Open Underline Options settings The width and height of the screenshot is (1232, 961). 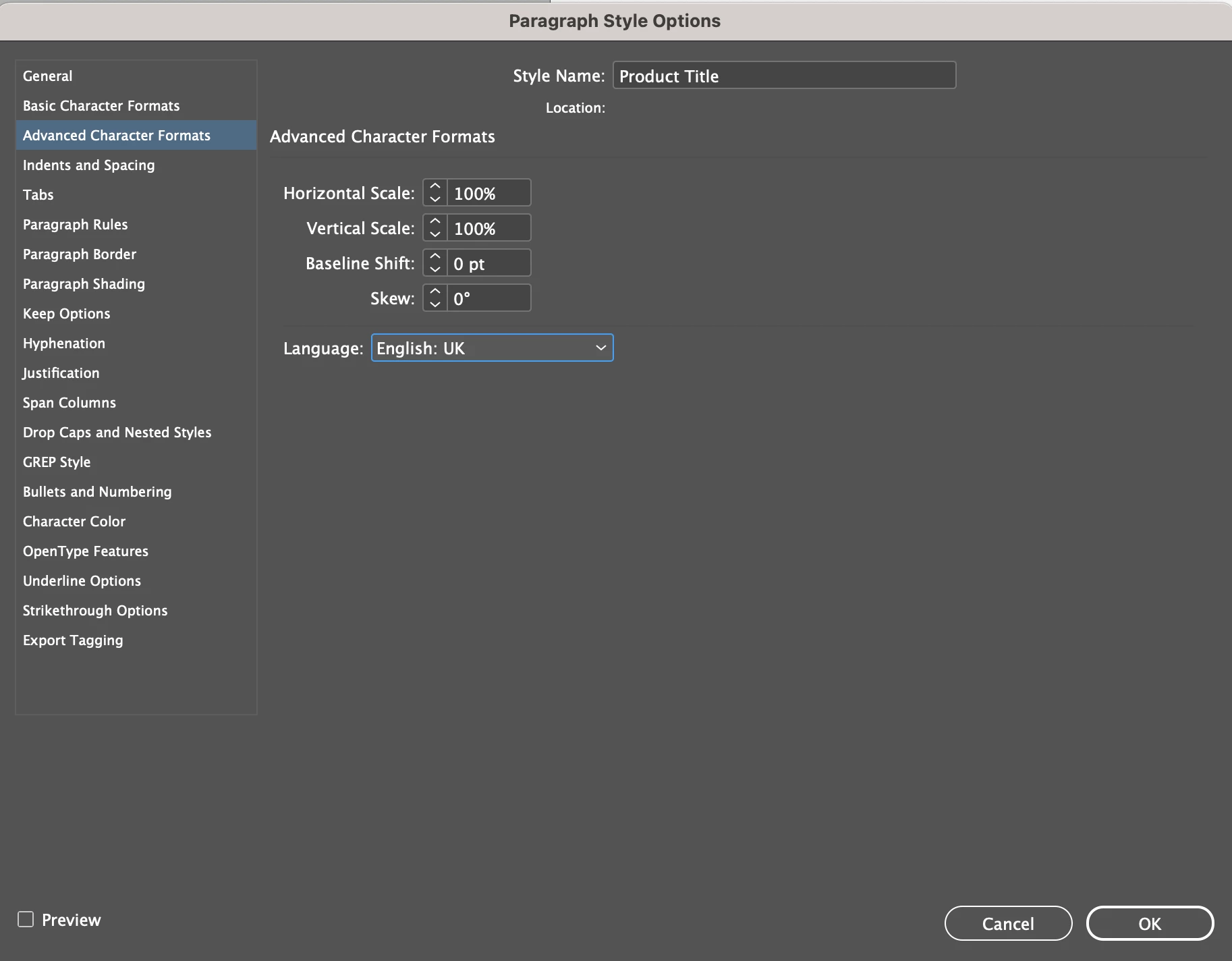coord(136,581)
